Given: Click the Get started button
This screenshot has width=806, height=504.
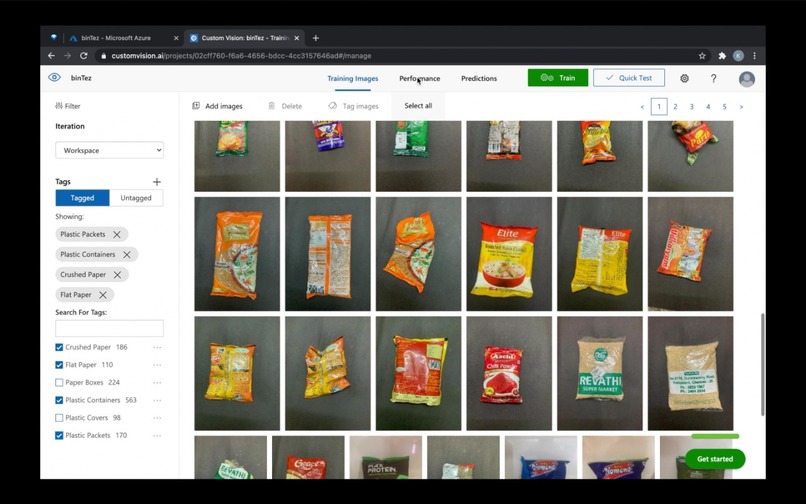Looking at the screenshot, I should point(715,459).
